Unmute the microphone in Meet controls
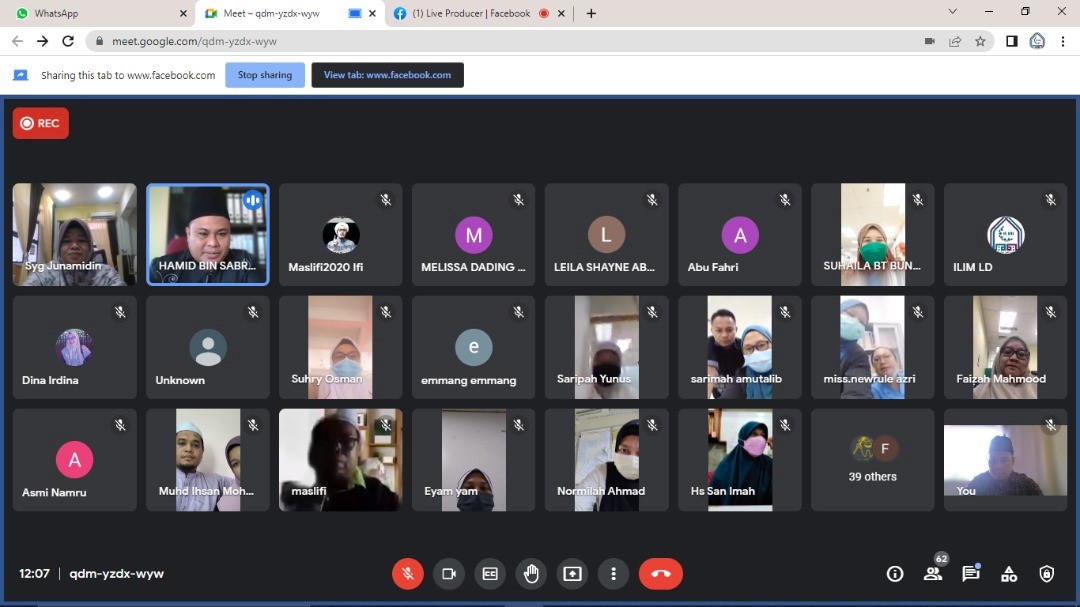Viewport: 1080px width, 607px height. pyautogui.click(x=408, y=573)
